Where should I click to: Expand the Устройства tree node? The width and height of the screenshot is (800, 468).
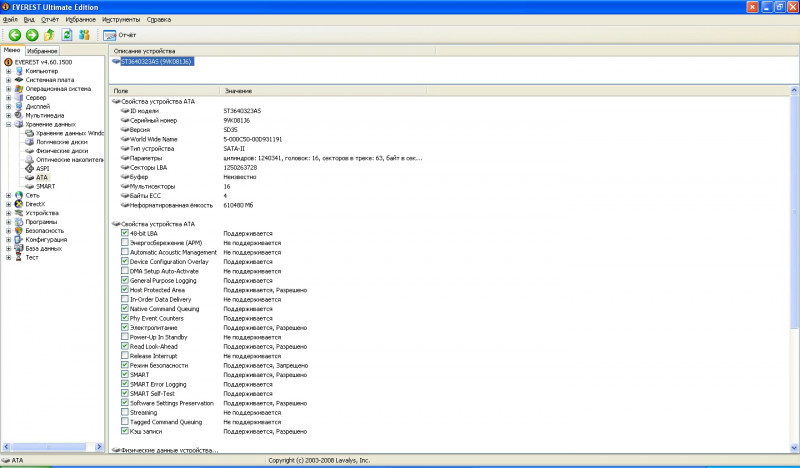(8, 213)
